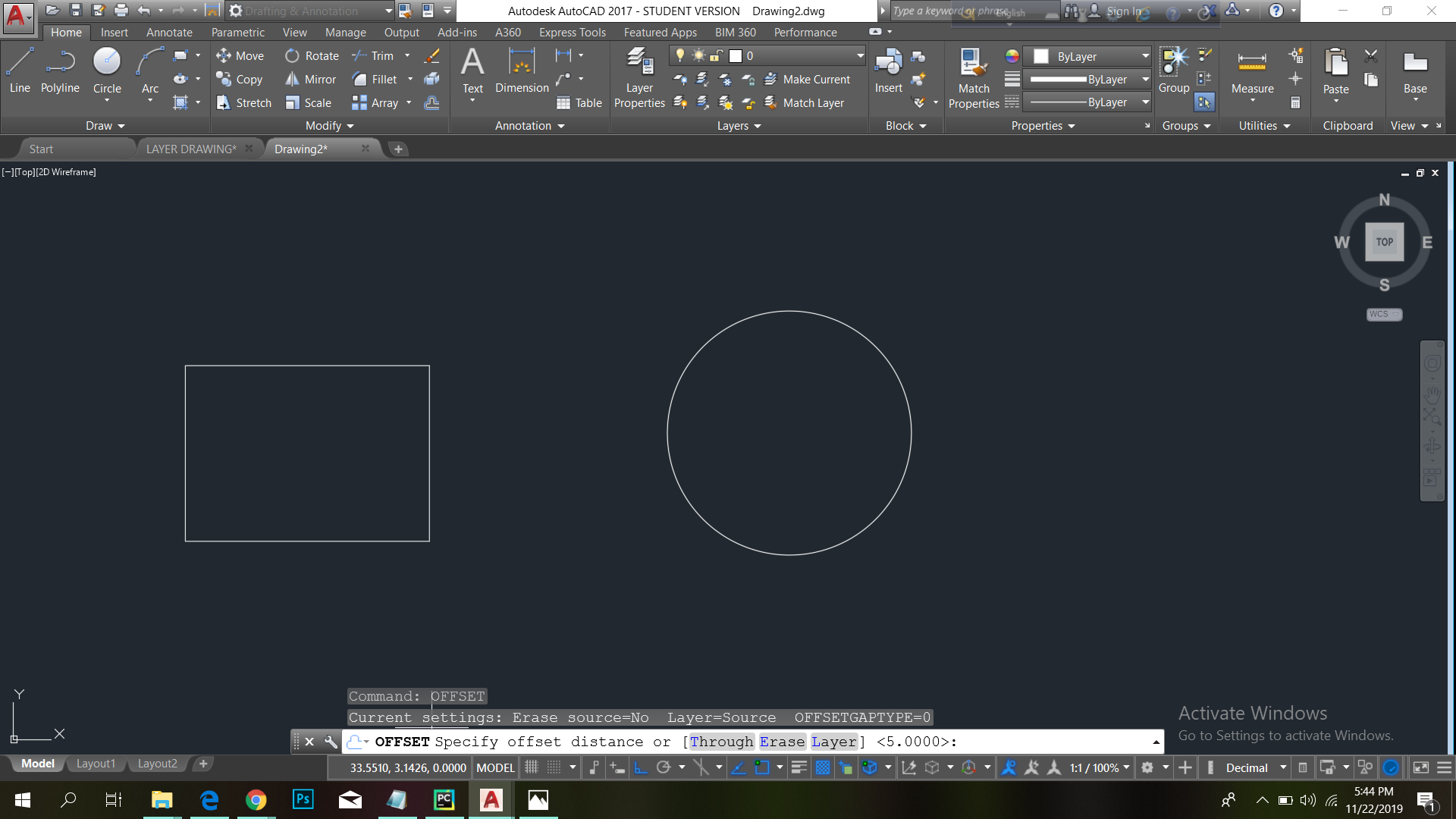The image size is (1456, 819).
Task: Toggle object snap tracking in status bar
Action: point(738,767)
